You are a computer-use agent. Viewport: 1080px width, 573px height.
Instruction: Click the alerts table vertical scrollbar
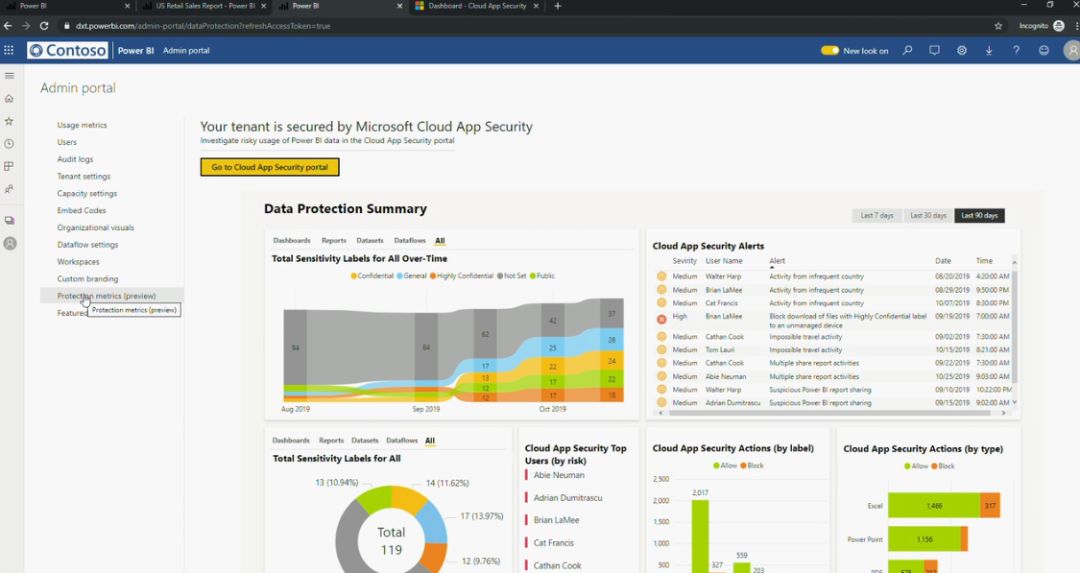pos(1014,327)
